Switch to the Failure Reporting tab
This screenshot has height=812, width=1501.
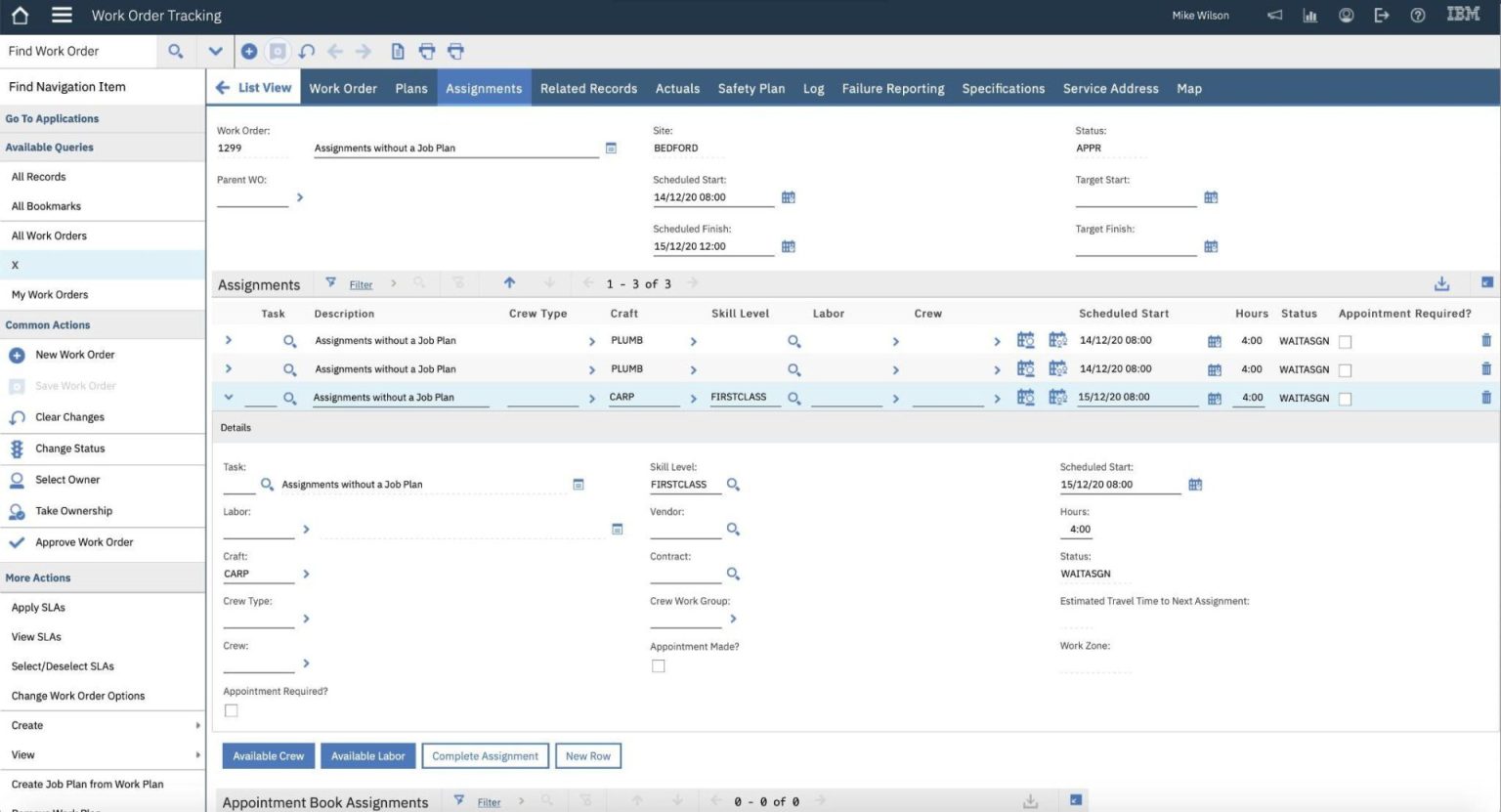coord(892,88)
